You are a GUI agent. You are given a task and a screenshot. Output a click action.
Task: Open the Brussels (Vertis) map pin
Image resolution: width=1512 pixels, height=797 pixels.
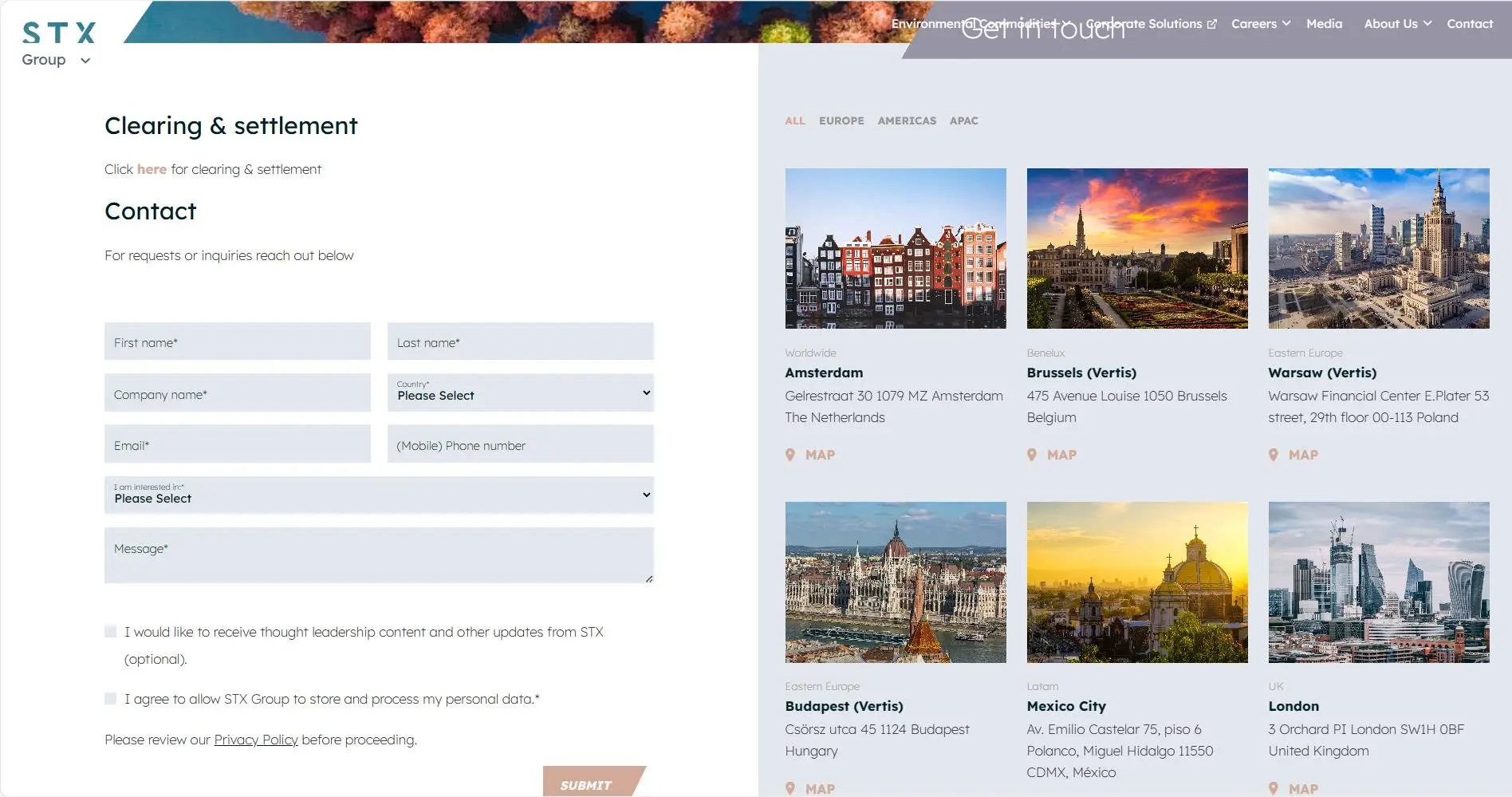(1052, 455)
